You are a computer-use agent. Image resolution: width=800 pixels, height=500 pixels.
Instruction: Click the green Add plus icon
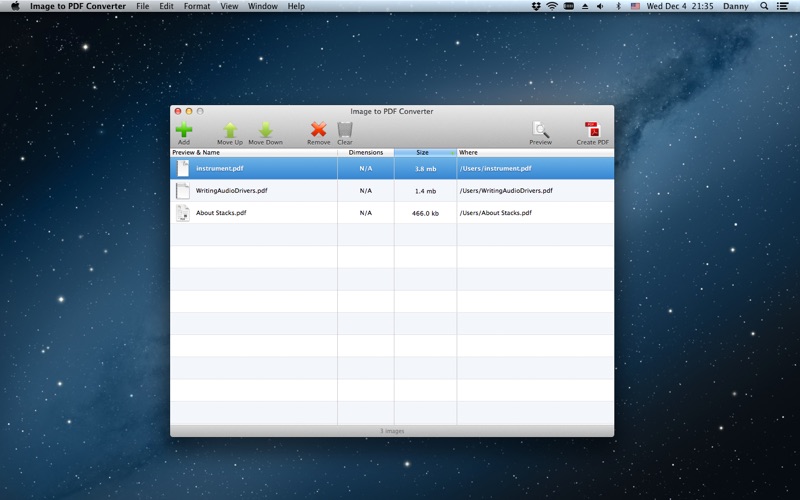pyautogui.click(x=184, y=130)
